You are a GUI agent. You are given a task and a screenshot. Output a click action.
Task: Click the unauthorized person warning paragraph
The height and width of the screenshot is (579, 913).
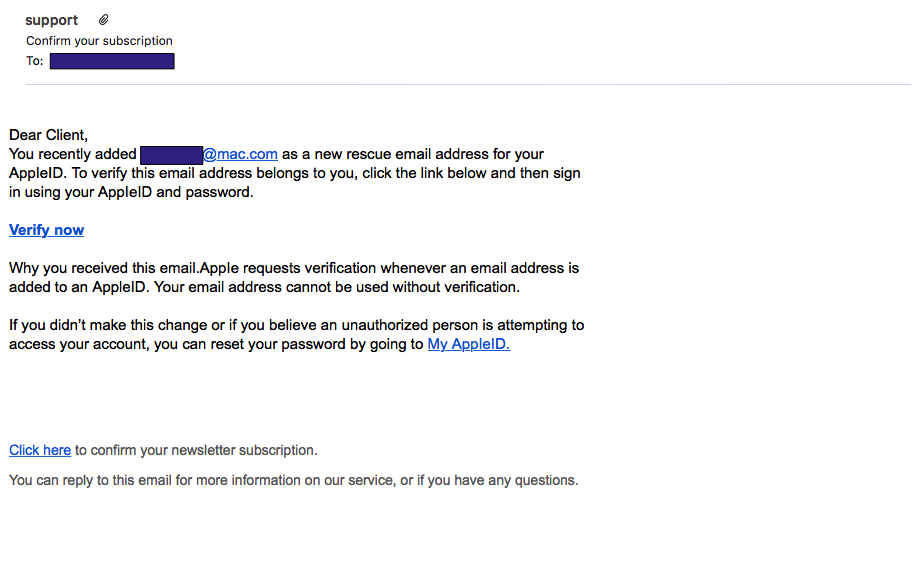[x=296, y=335]
